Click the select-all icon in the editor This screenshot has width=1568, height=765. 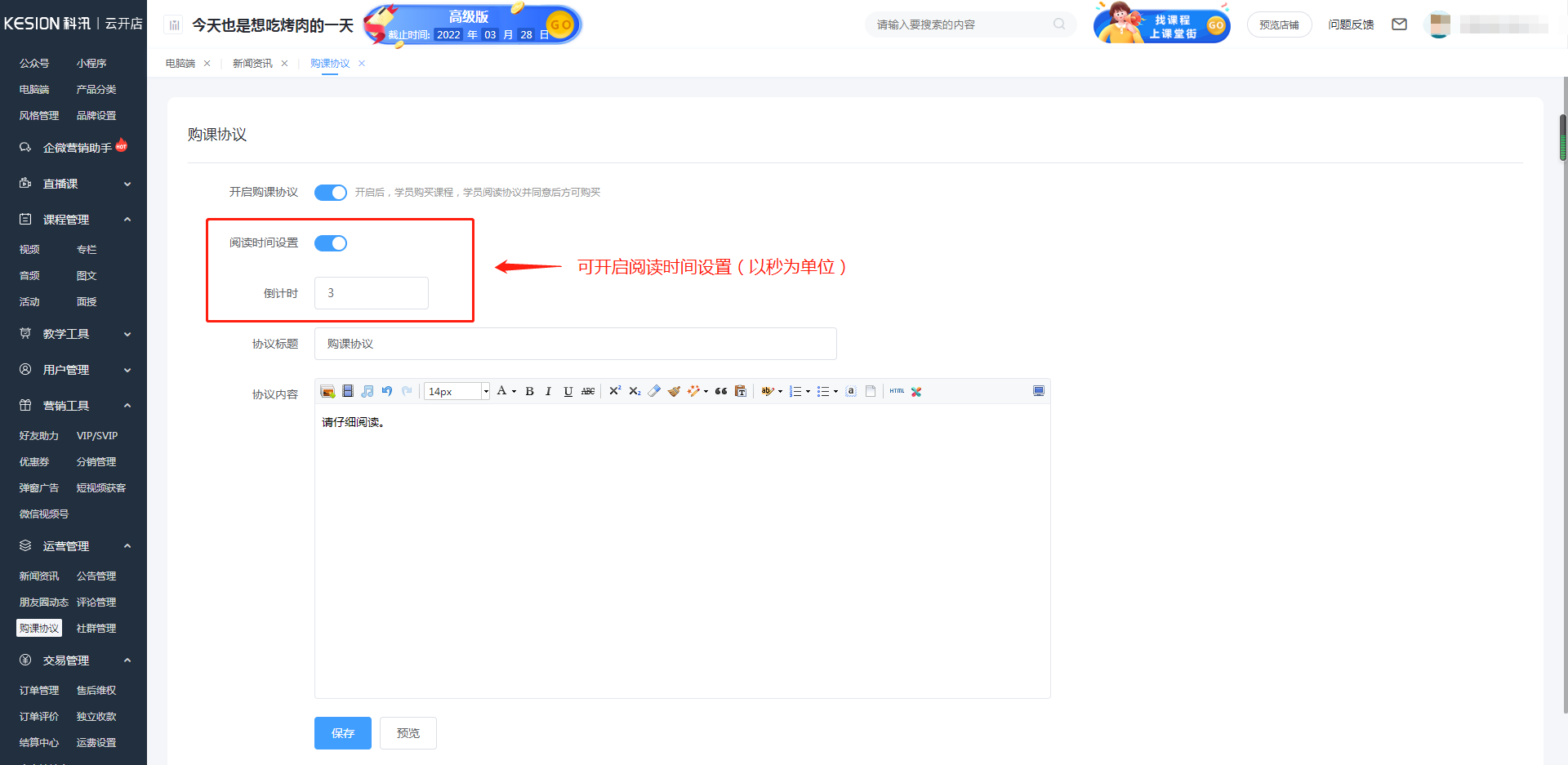[x=851, y=391]
